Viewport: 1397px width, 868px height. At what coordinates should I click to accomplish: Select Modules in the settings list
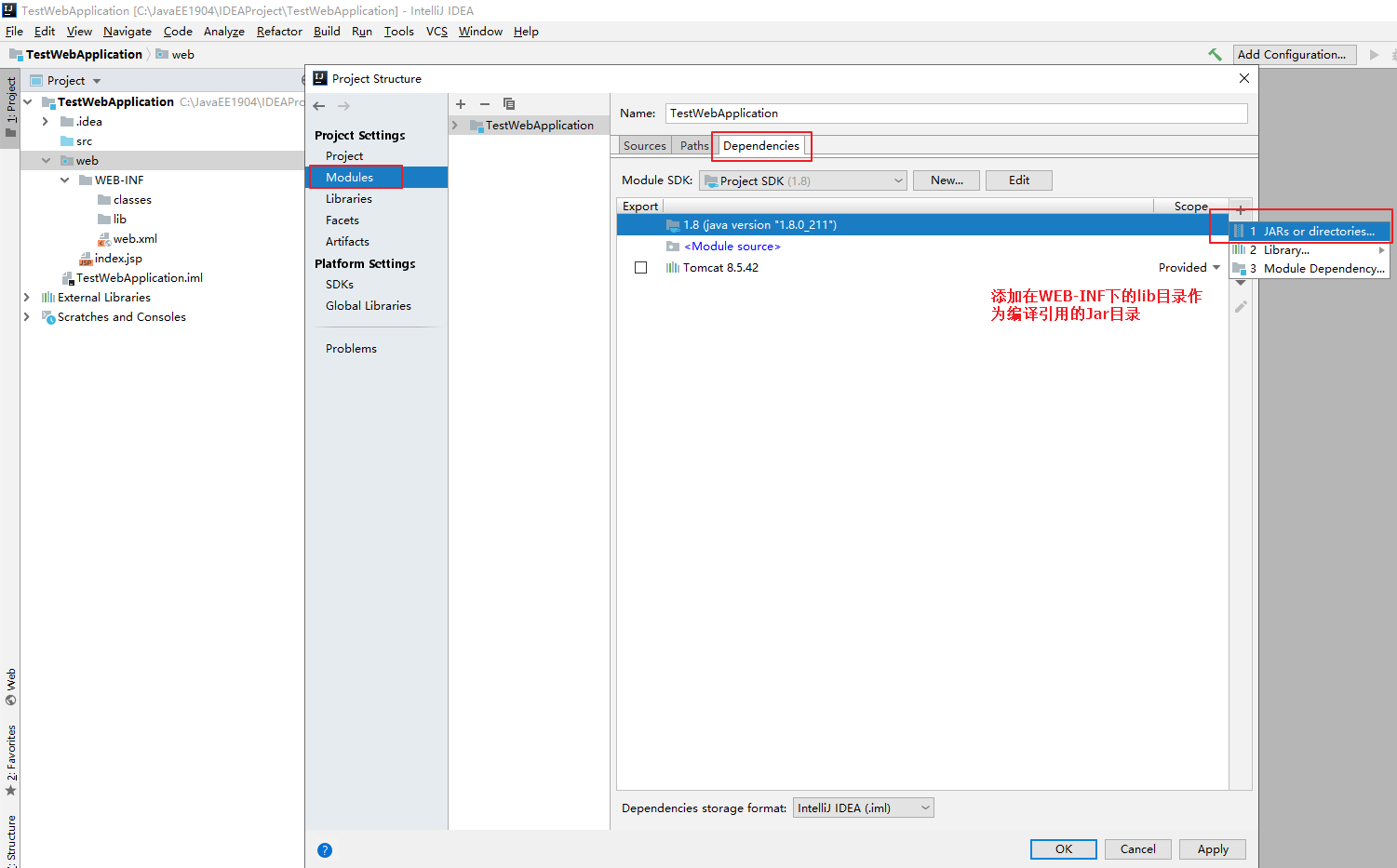click(x=378, y=178)
